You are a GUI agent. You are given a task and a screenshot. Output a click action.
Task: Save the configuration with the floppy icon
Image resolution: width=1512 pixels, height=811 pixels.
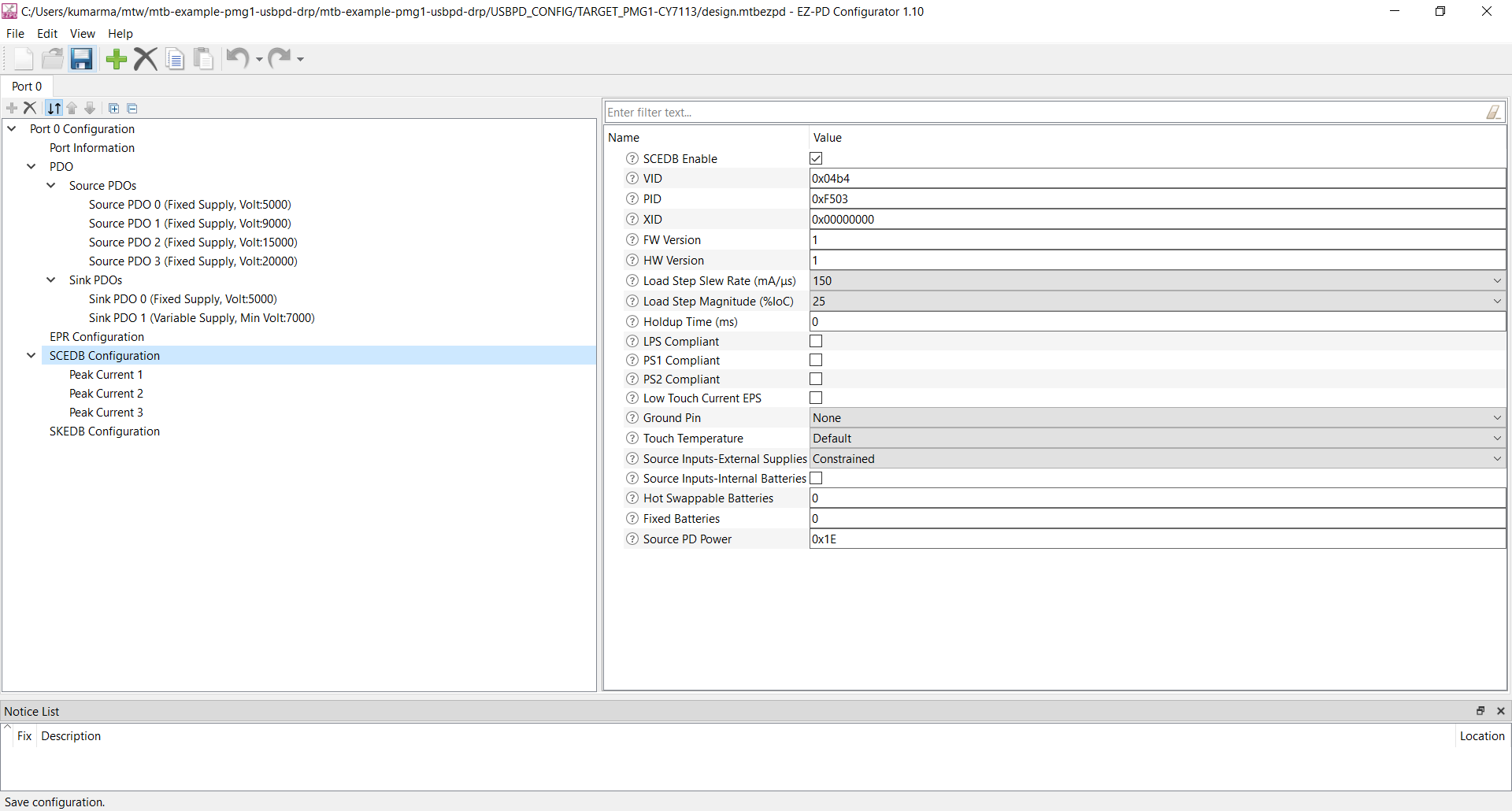click(82, 59)
